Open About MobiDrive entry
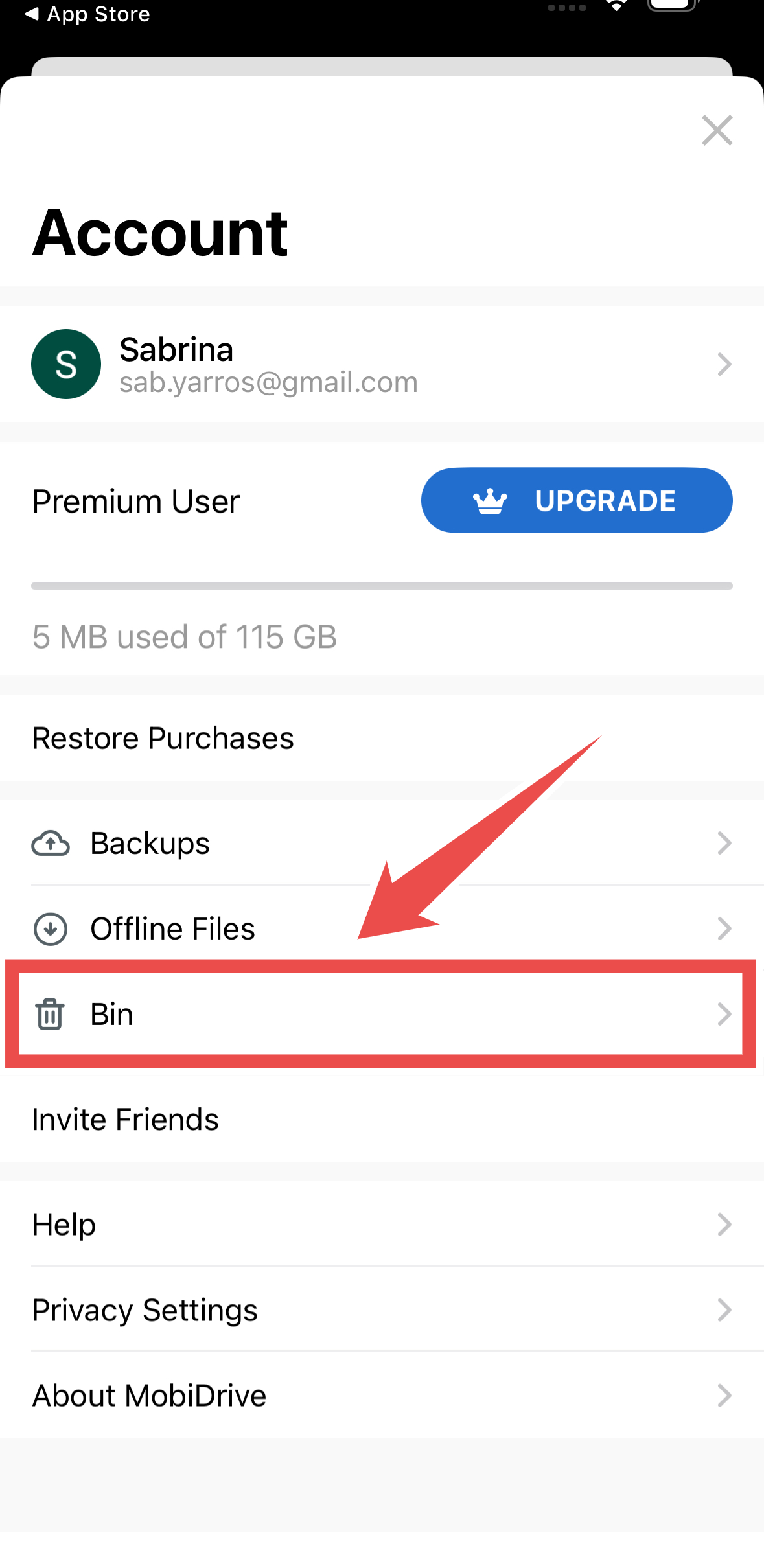This screenshot has height=1568, width=764. (x=382, y=1395)
